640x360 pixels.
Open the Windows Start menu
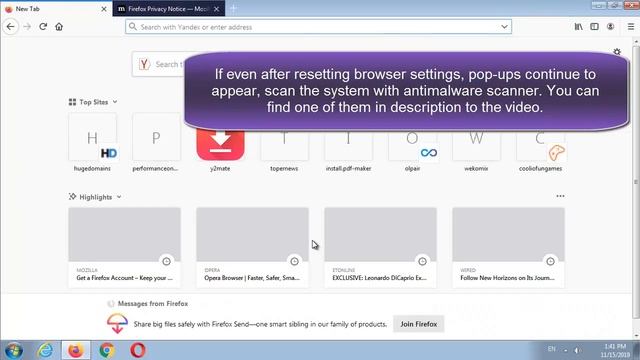click(14, 350)
